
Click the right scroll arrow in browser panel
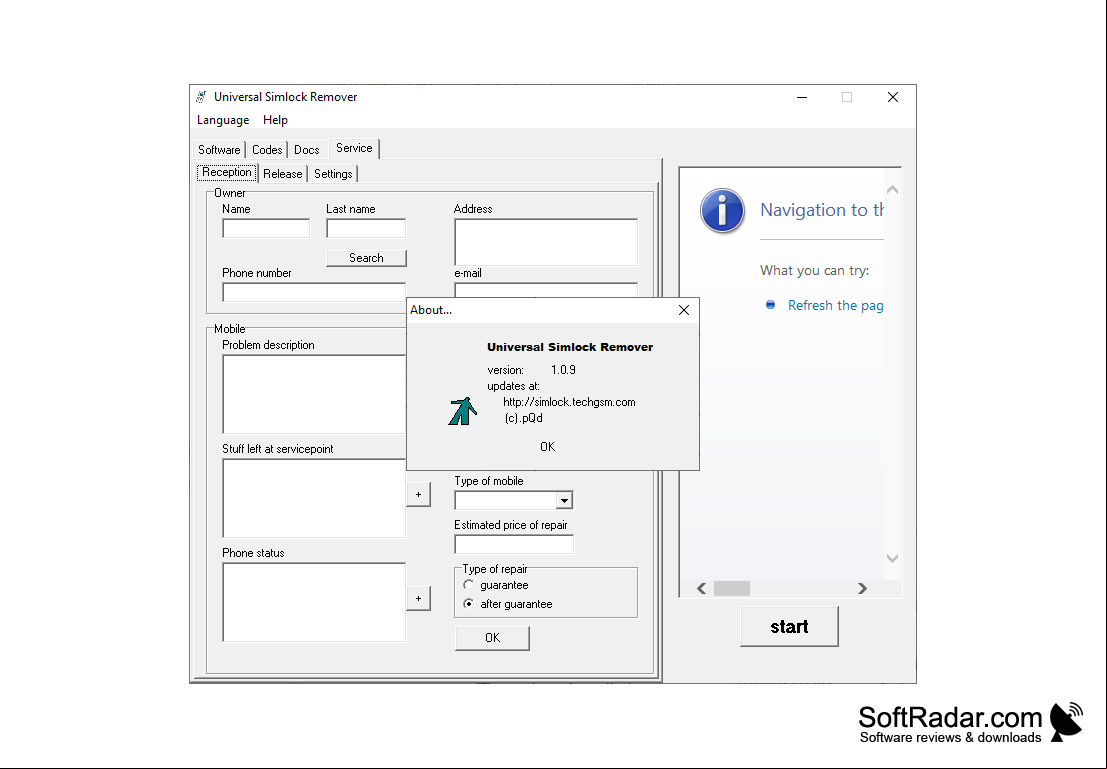tap(862, 588)
